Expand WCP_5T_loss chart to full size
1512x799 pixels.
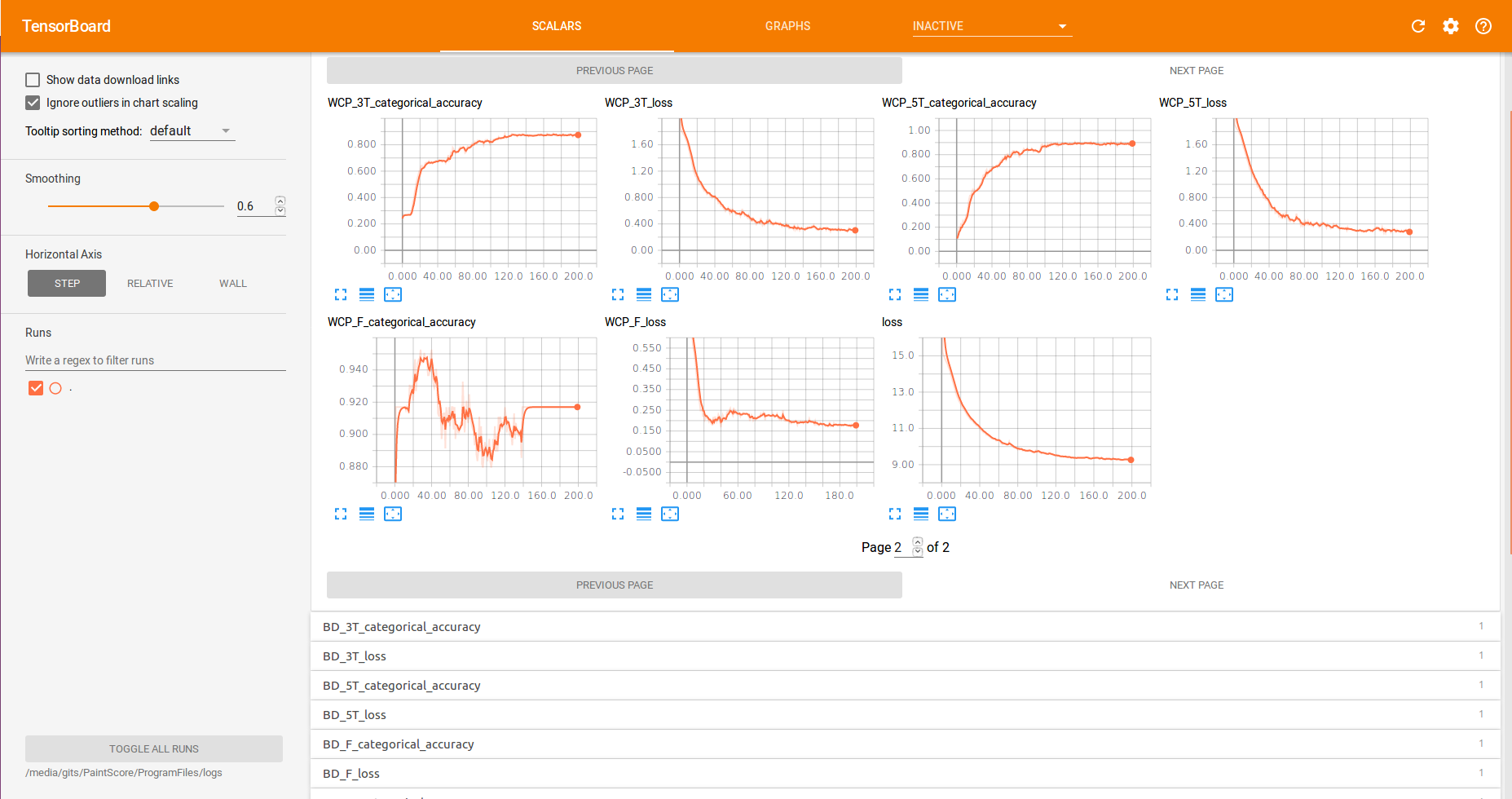(x=1172, y=294)
